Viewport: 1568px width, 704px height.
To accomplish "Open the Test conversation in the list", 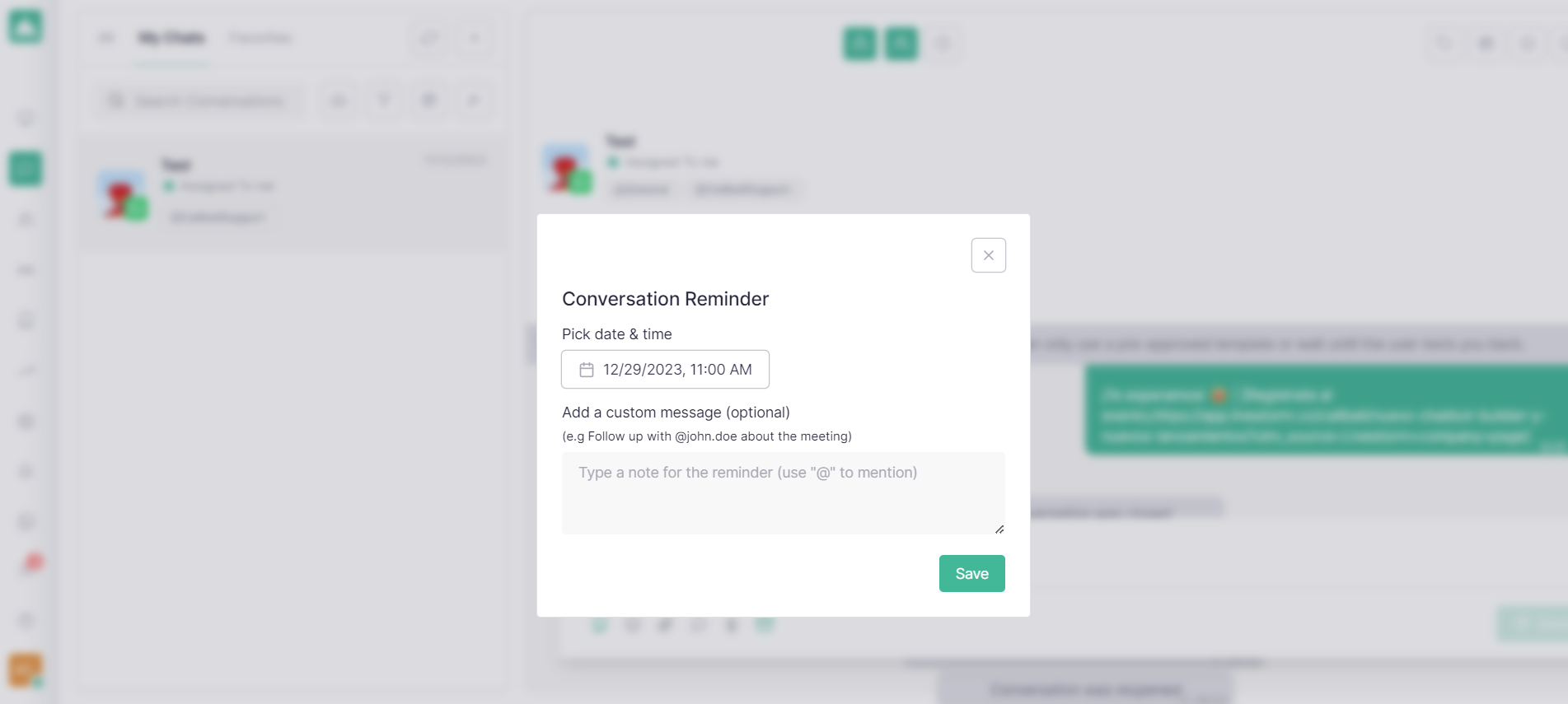I will pyautogui.click(x=293, y=193).
